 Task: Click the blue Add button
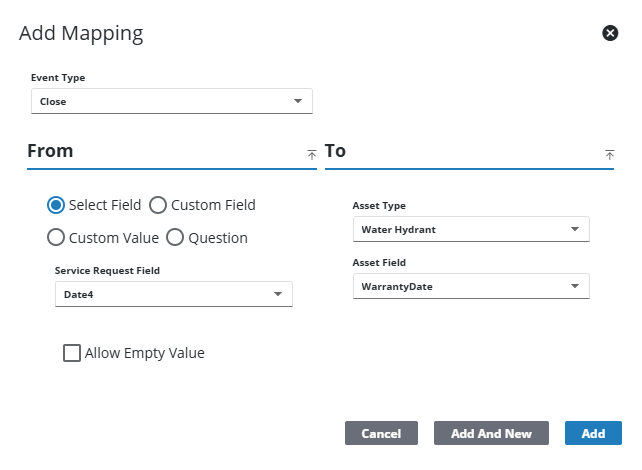point(593,433)
